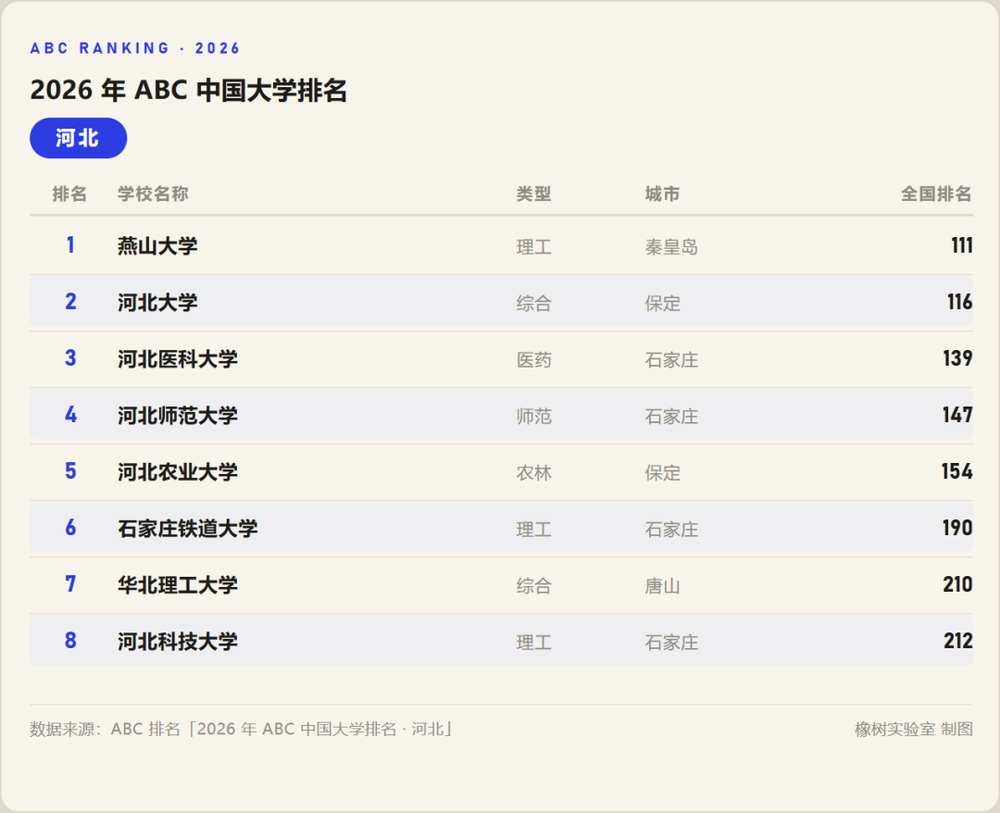Click the school name 河北医科大学
This screenshot has width=1000, height=813.
(178, 359)
